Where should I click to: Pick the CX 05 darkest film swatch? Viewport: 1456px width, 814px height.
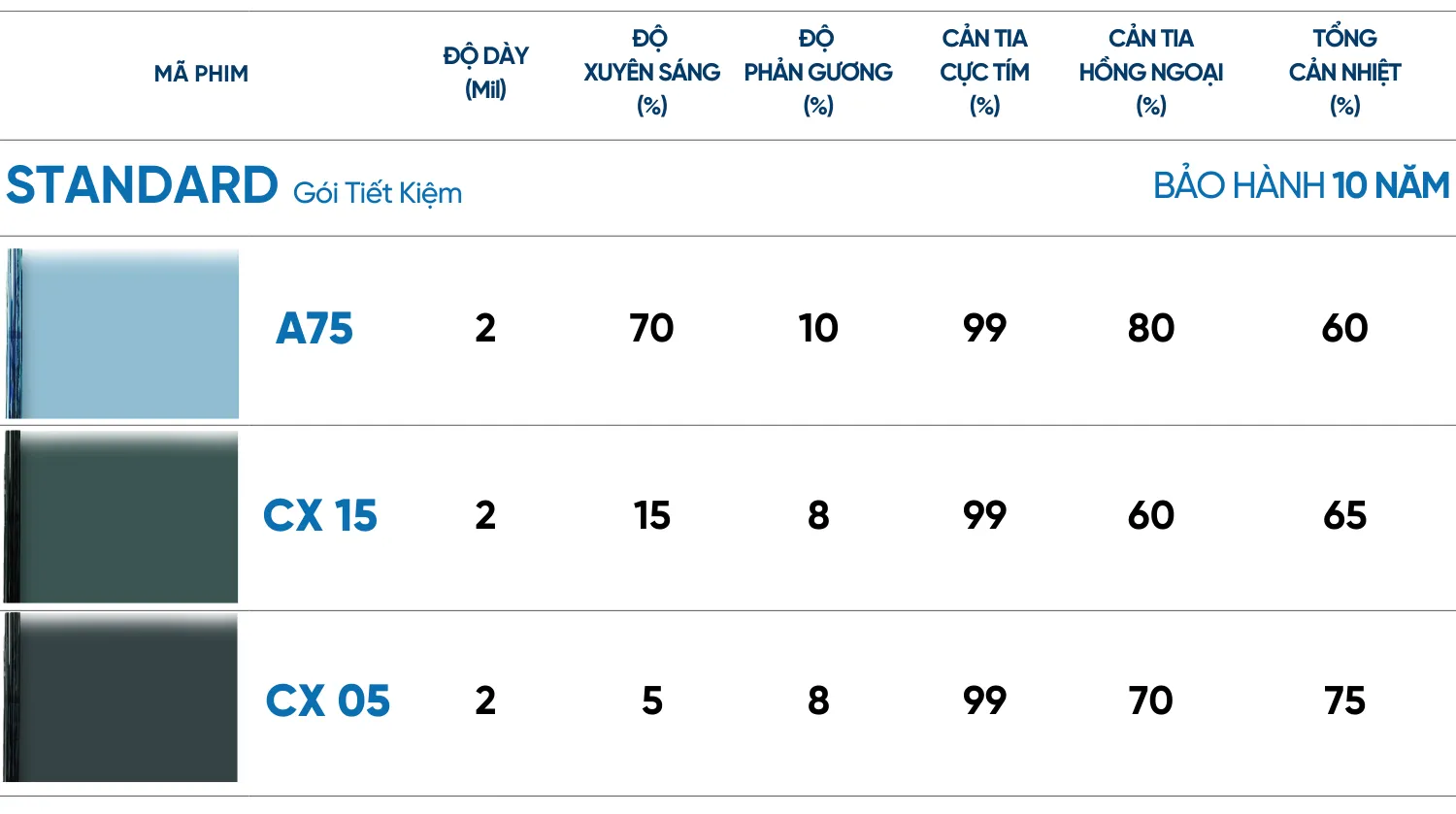[123, 699]
